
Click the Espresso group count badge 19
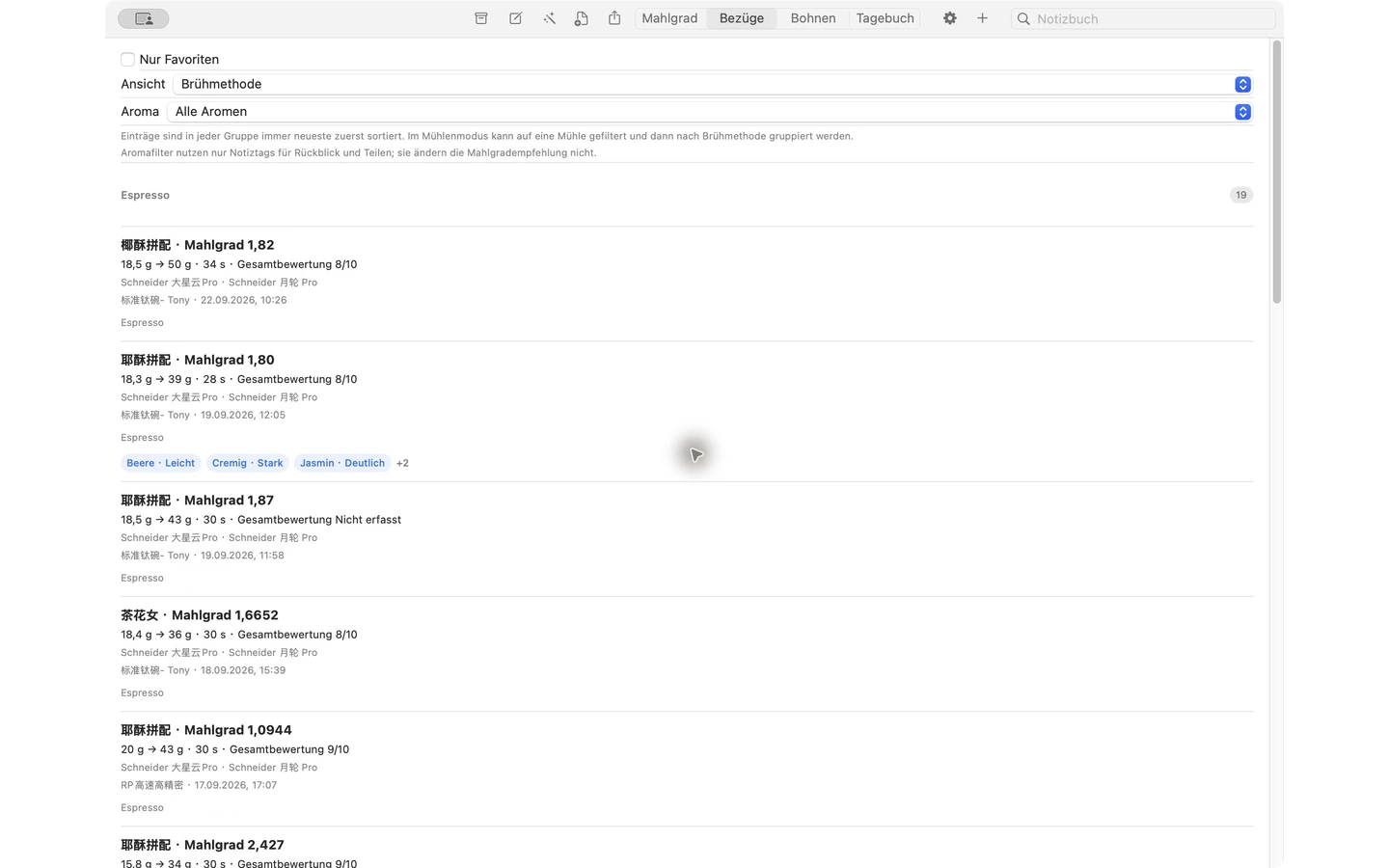pyautogui.click(x=1241, y=195)
